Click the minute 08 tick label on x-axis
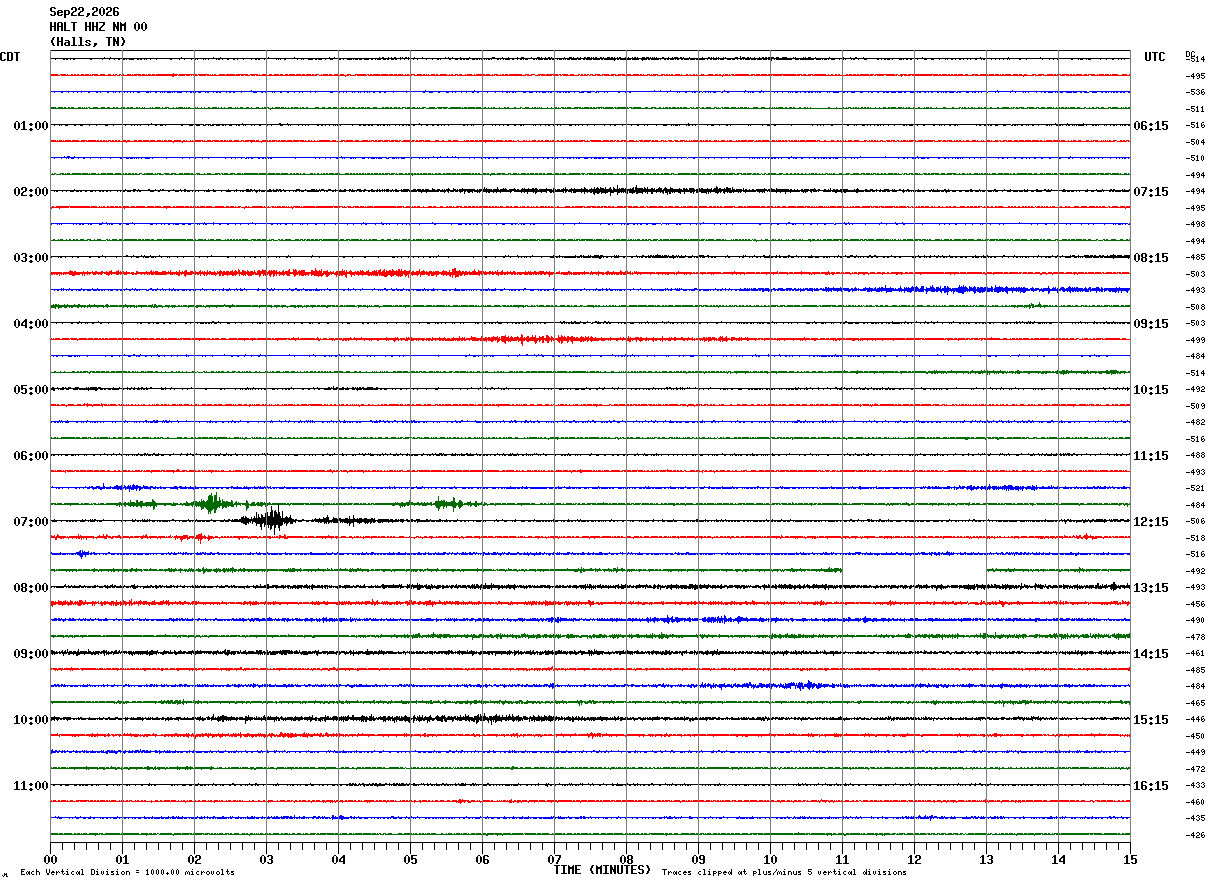1210x886 pixels. coord(626,859)
